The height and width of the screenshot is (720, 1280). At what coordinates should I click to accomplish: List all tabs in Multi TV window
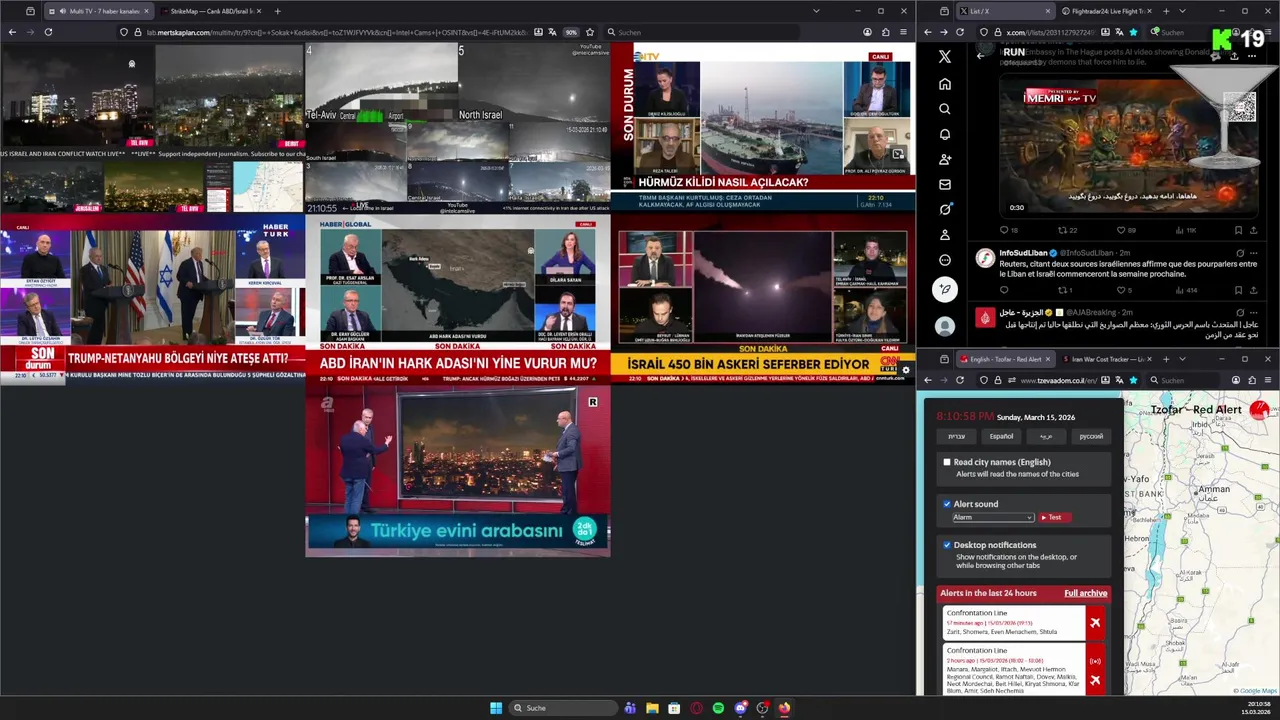click(x=816, y=11)
